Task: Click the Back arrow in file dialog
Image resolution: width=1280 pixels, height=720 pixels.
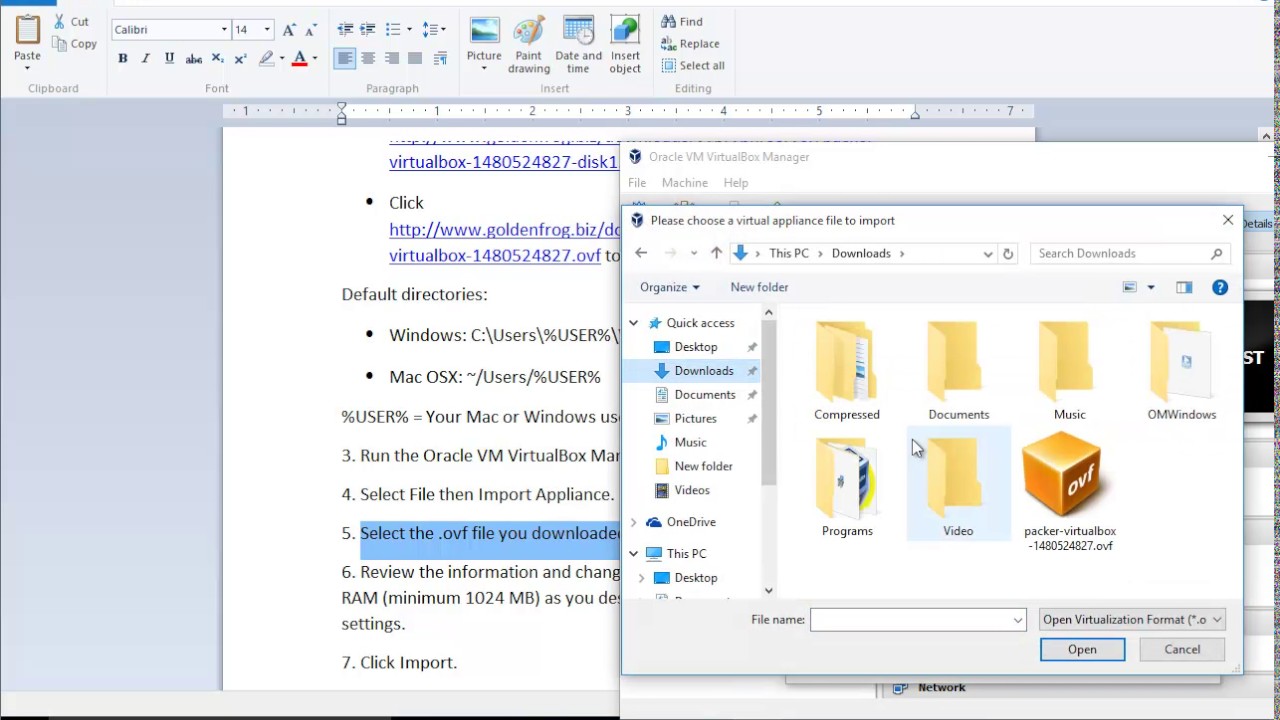Action: pos(641,254)
